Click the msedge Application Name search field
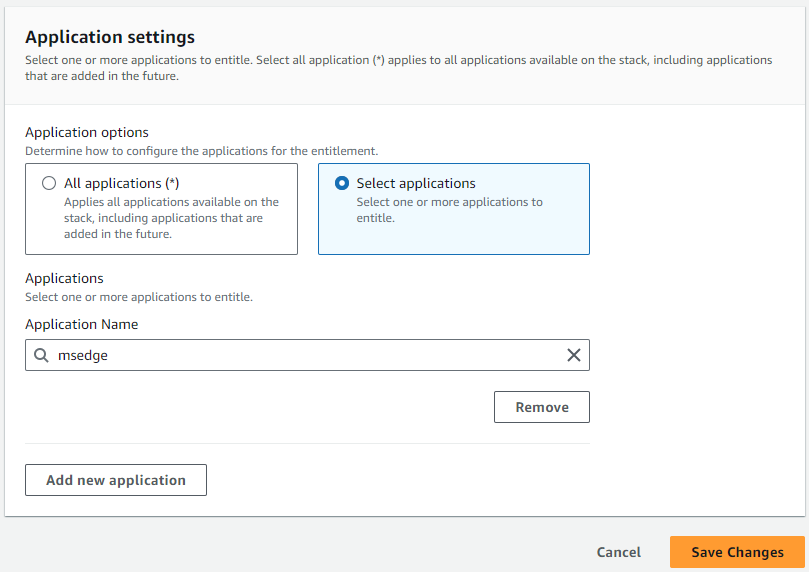Screen dimensions: 809x572 [307, 355]
